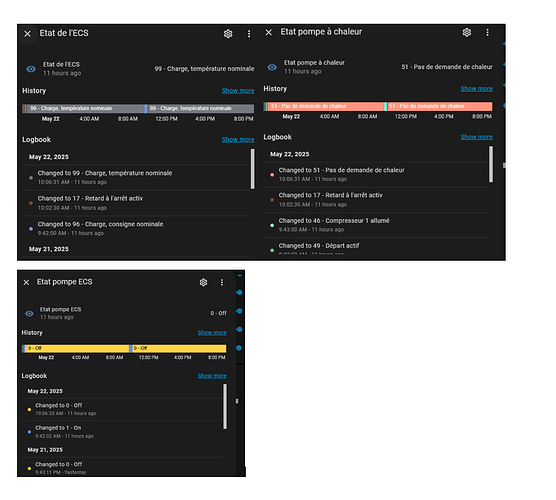This screenshot has width=556, height=500.
Task: Select 'Changed to 1 - On' logbook entry
Action: tap(123, 432)
